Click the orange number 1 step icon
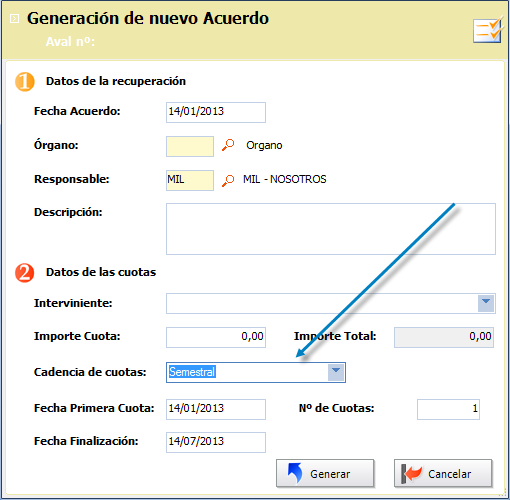 [x=25, y=82]
